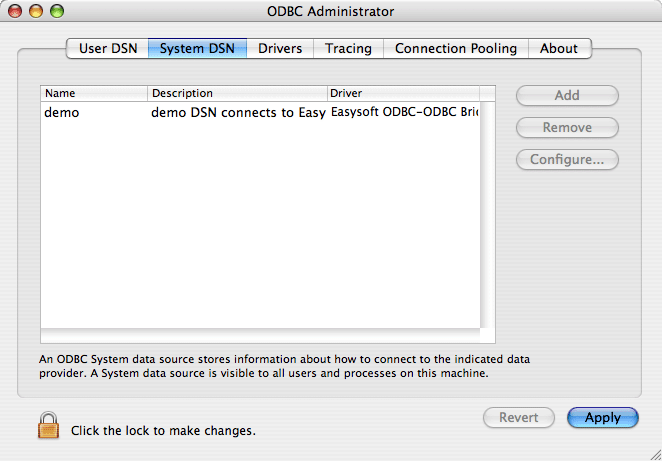Click the padlock icon to unlock changes
This screenshot has height=461, width=662.
point(49,425)
